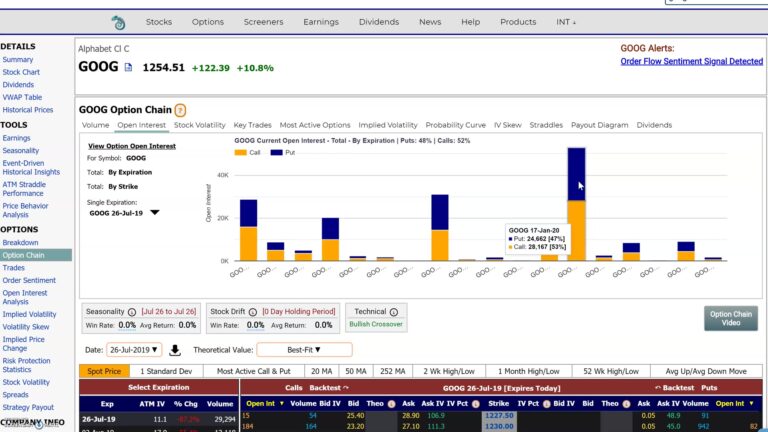Select the 2 Wk High/Low toggle

coord(449,371)
